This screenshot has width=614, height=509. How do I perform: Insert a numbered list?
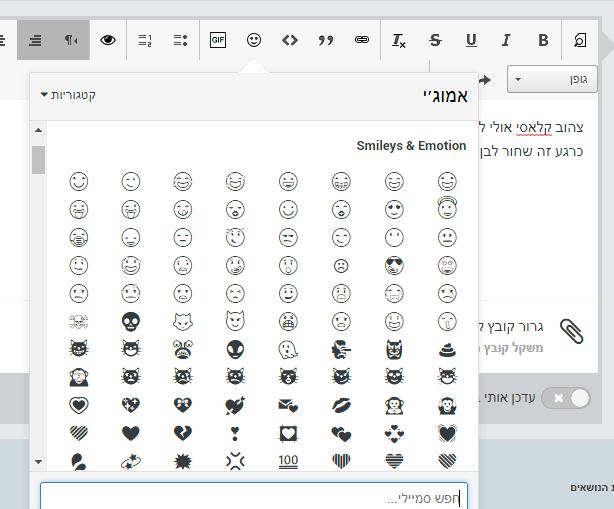pyautogui.click(x=145, y=40)
